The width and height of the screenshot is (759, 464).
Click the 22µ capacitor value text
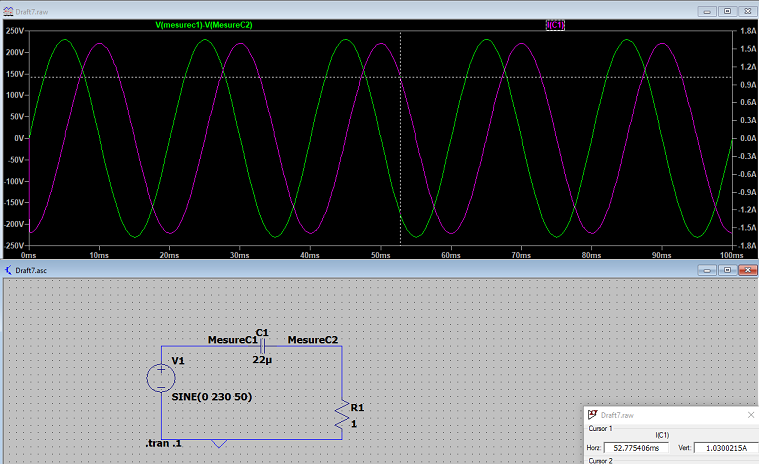(x=263, y=359)
